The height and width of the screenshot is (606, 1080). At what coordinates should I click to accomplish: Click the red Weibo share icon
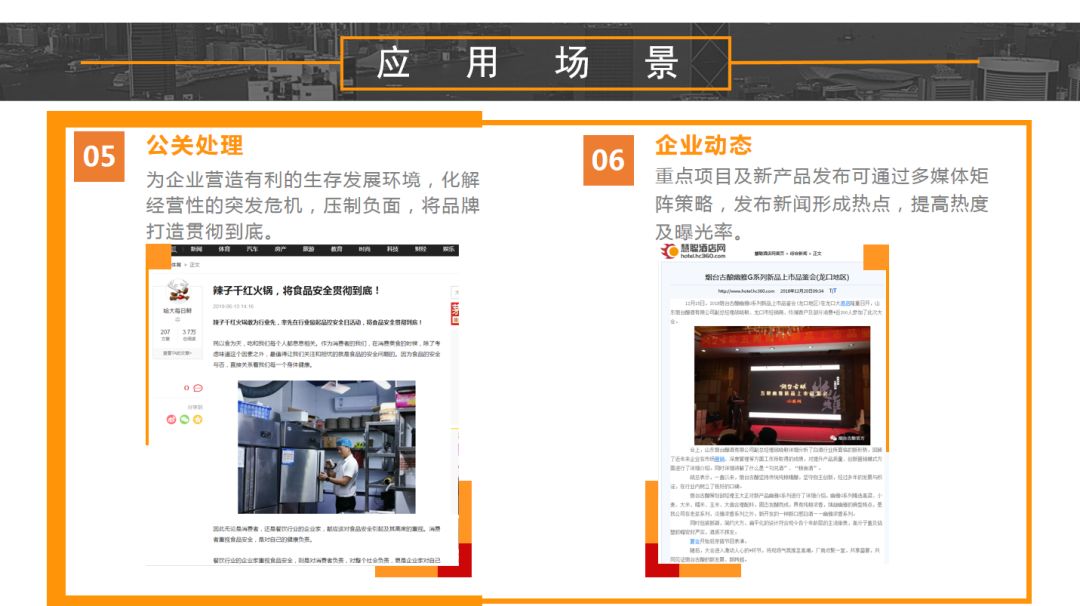pos(171,419)
